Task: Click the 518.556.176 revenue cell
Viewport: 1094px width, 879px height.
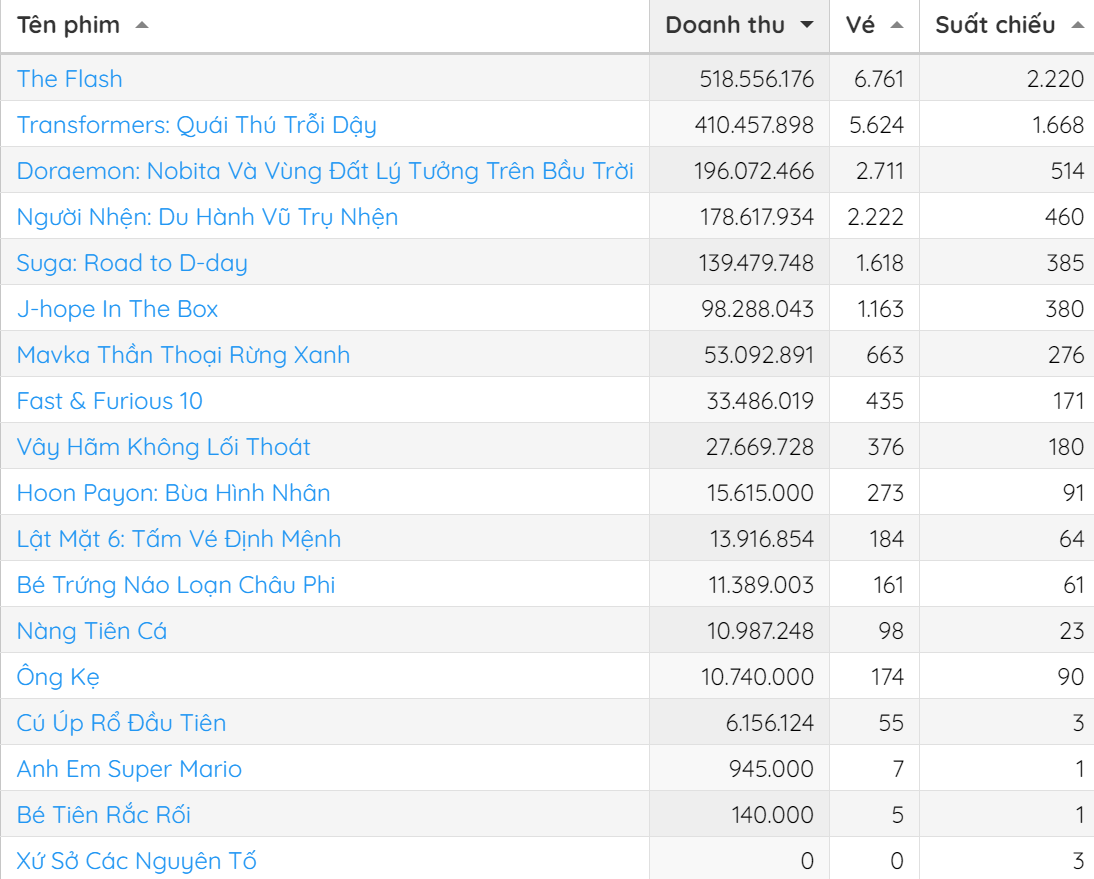Action: (x=756, y=79)
